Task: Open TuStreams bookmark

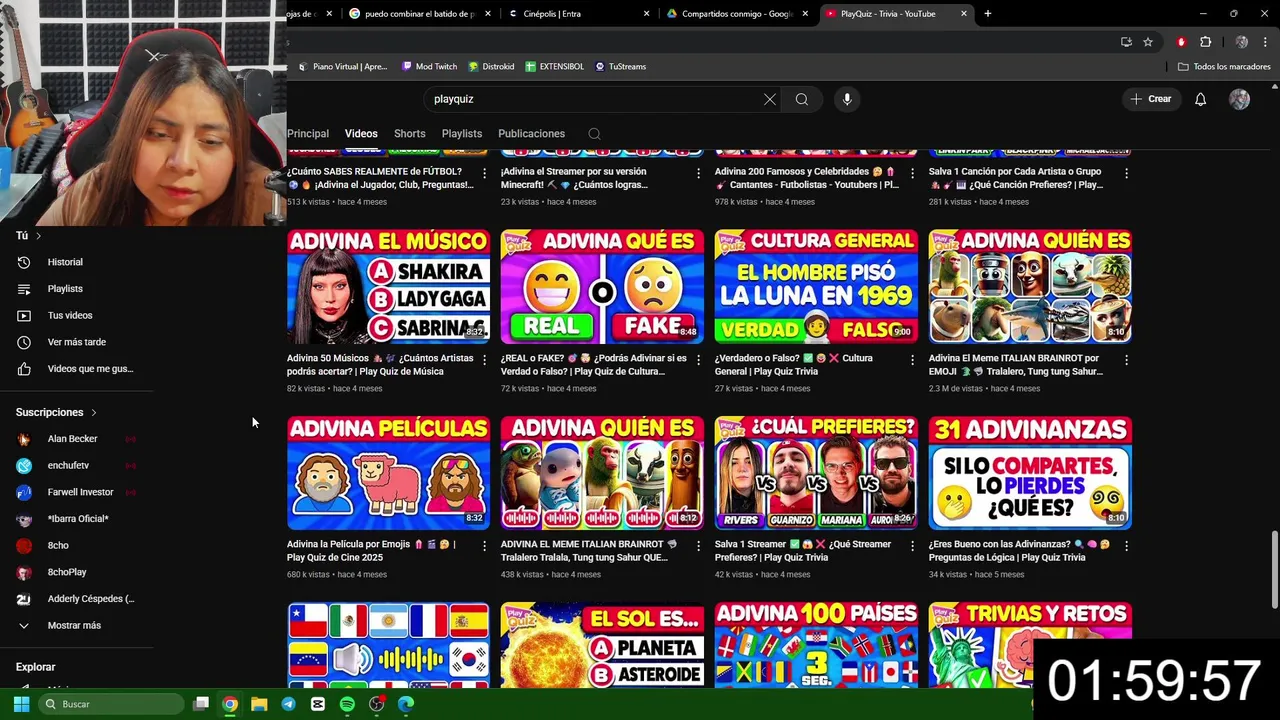Action: [621, 67]
